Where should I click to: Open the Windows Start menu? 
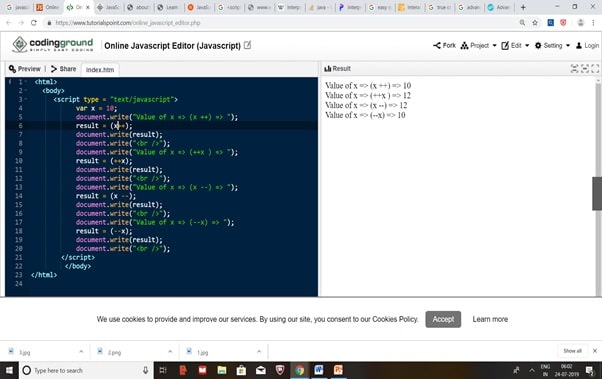(9, 371)
